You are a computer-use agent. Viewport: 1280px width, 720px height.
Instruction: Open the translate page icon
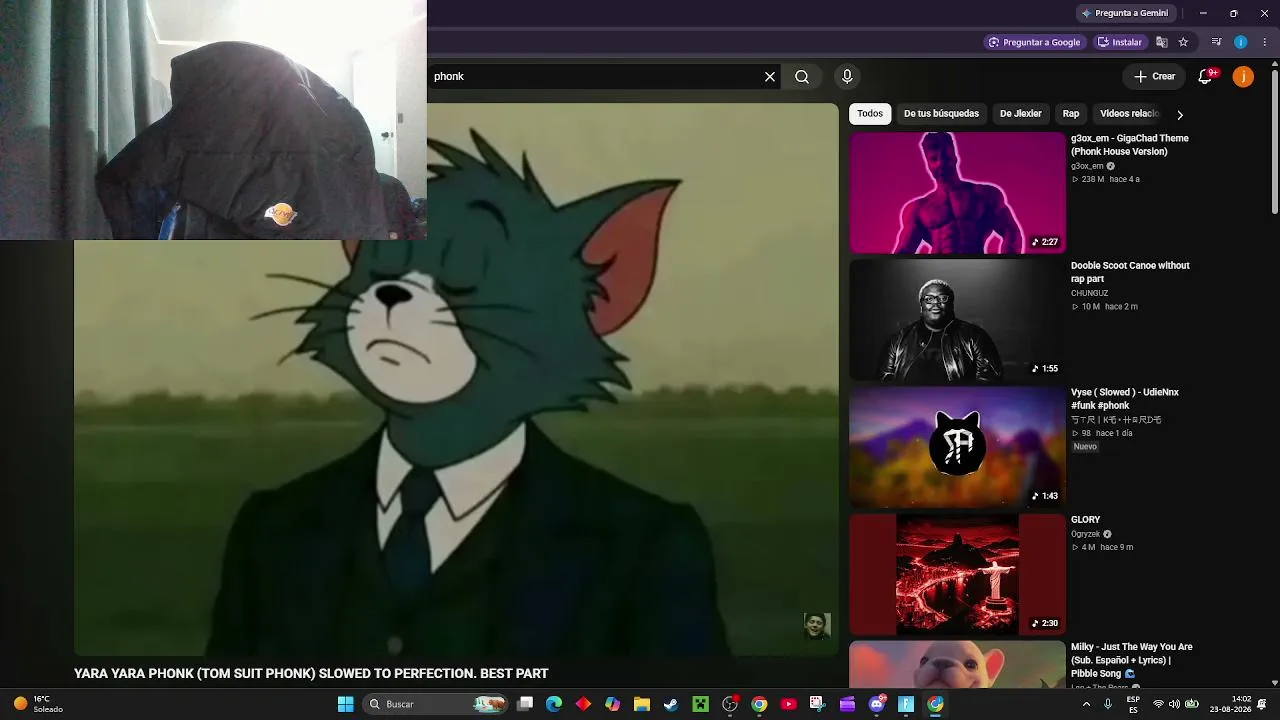pos(1162,42)
